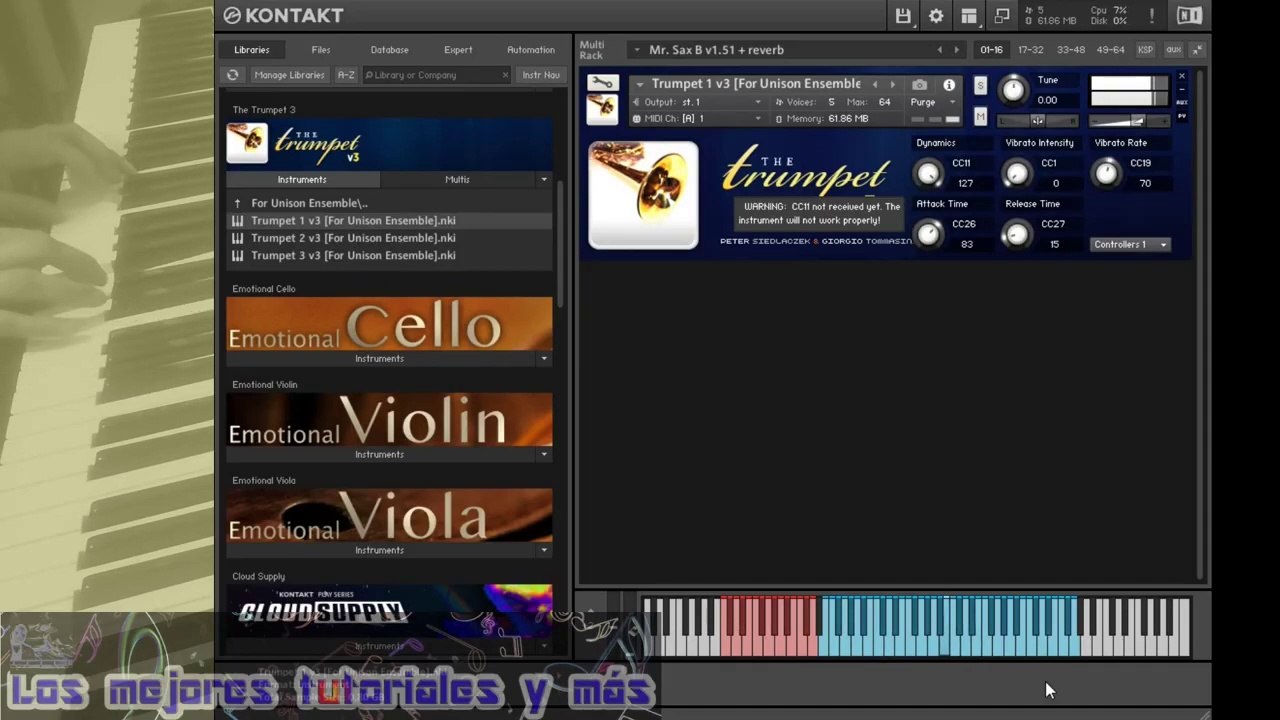The height and width of the screenshot is (720, 1280).
Task: Click the camera snapshot view icon
Action: pos(920,85)
